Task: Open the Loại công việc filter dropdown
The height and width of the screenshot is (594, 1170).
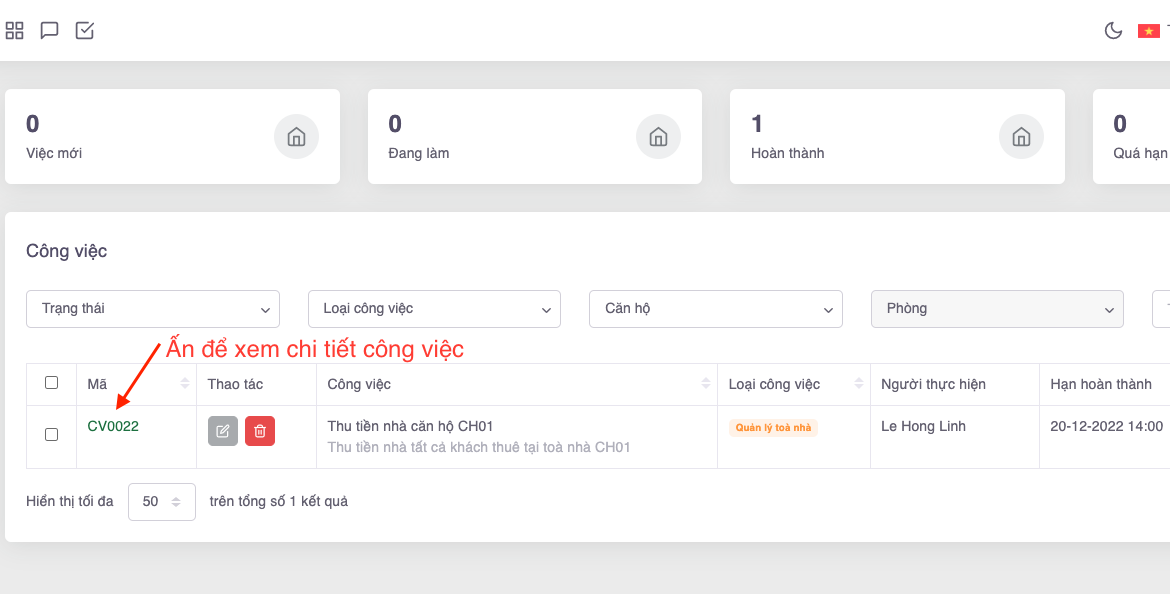Action: pos(435,309)
